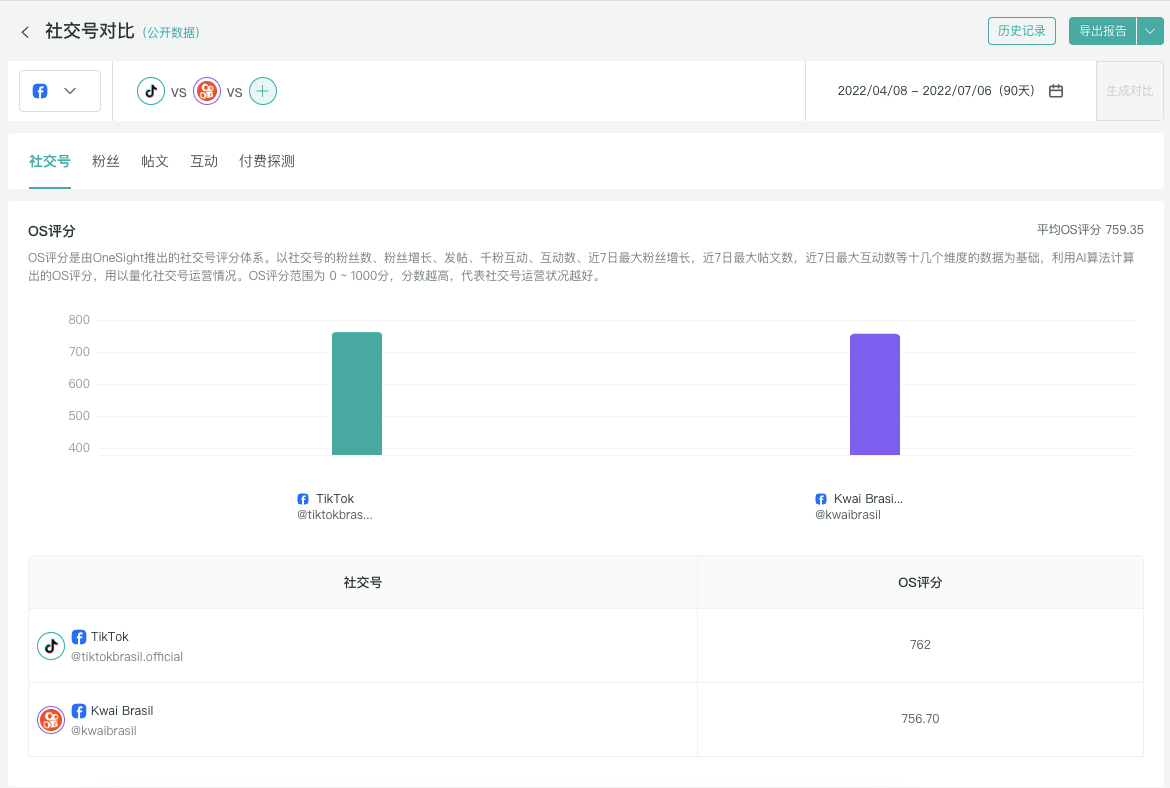Click the 生成对比 button
The height and width of the screenshot is (788, 1170).
pyautogui.click(x=1130, y=91)
